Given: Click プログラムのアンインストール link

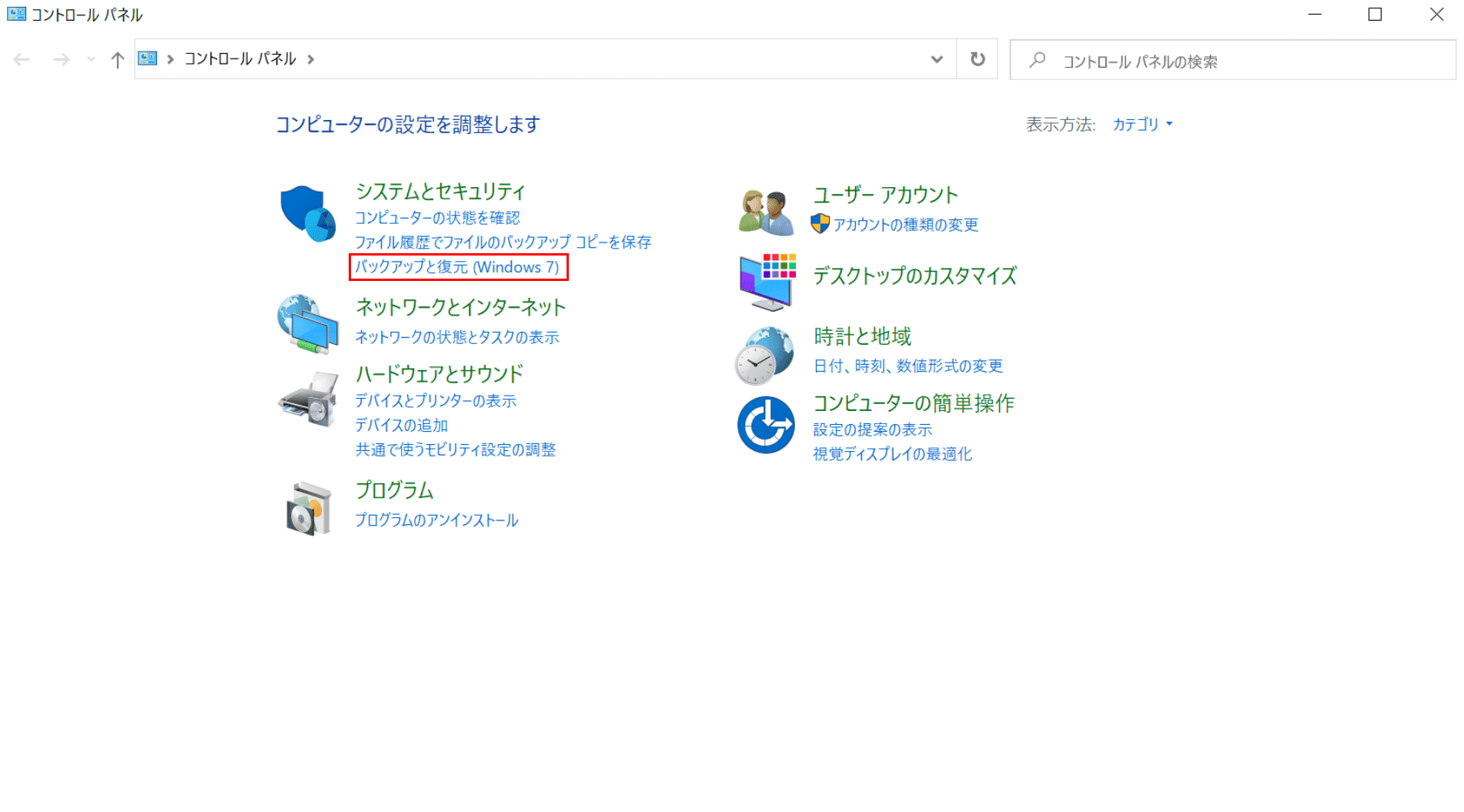Looking at the screenshot, I should (x=436, y=520).
